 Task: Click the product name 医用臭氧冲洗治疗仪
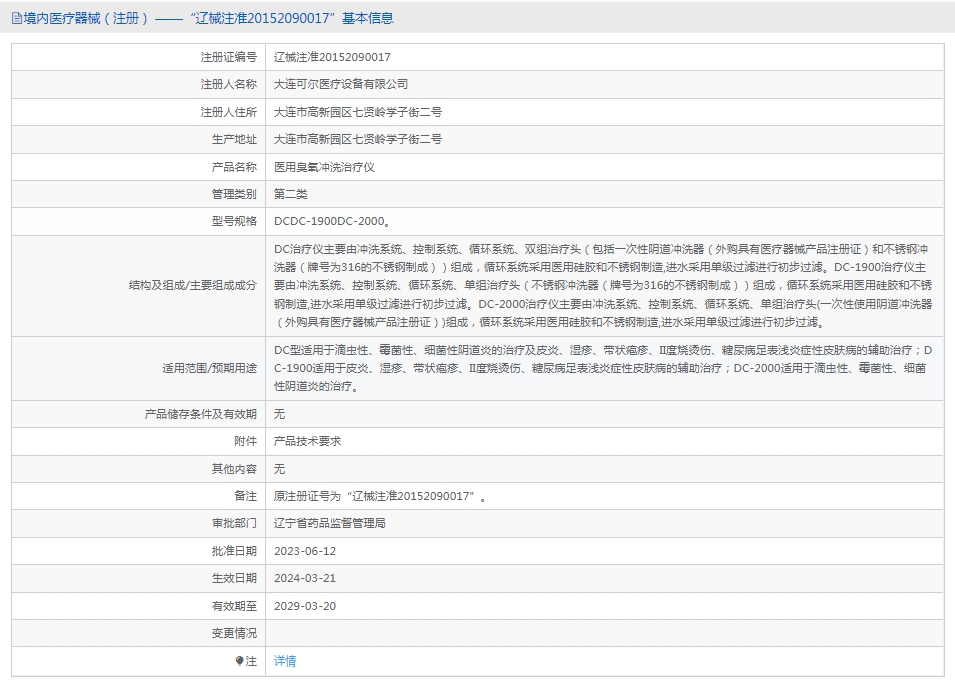[324, 167]
